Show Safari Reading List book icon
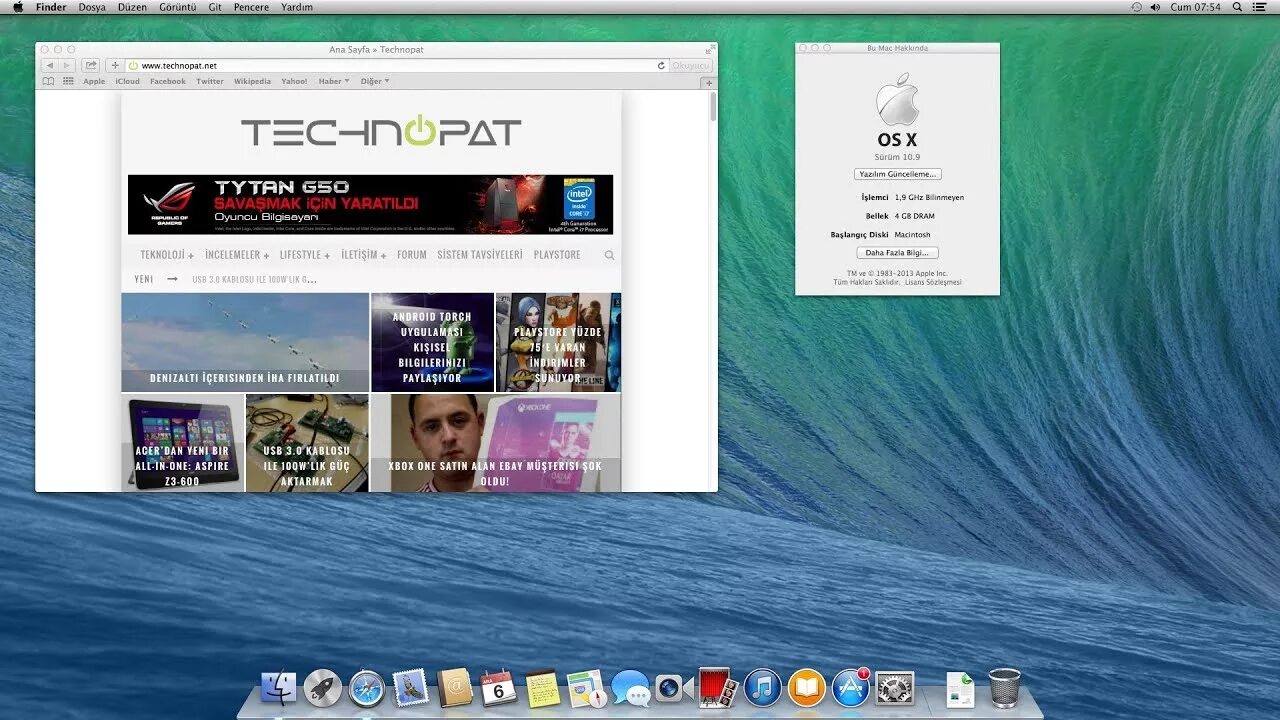Image resolution: width=1280 pixels, height=720 pixels. coord(48,81)
